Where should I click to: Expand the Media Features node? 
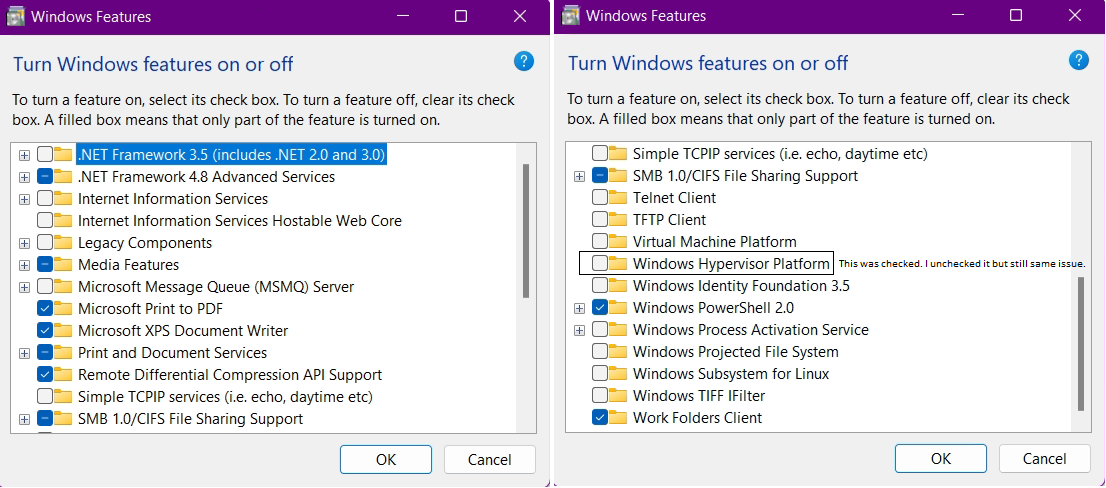tap(25, 265)
